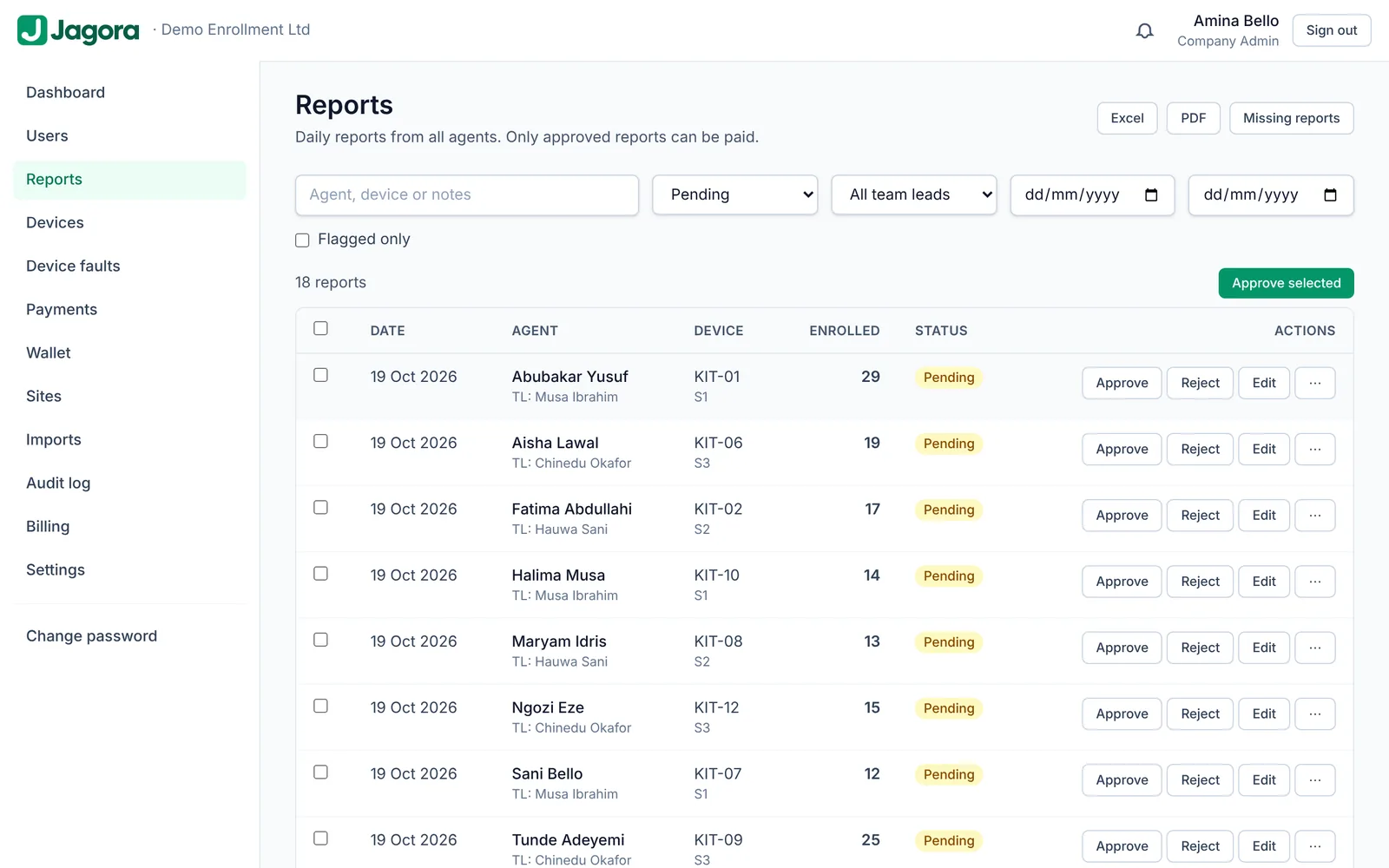The width and height of the screenshot is (1389, 868).
Task: Click the Jagora logo
Action: click(78, 30)
